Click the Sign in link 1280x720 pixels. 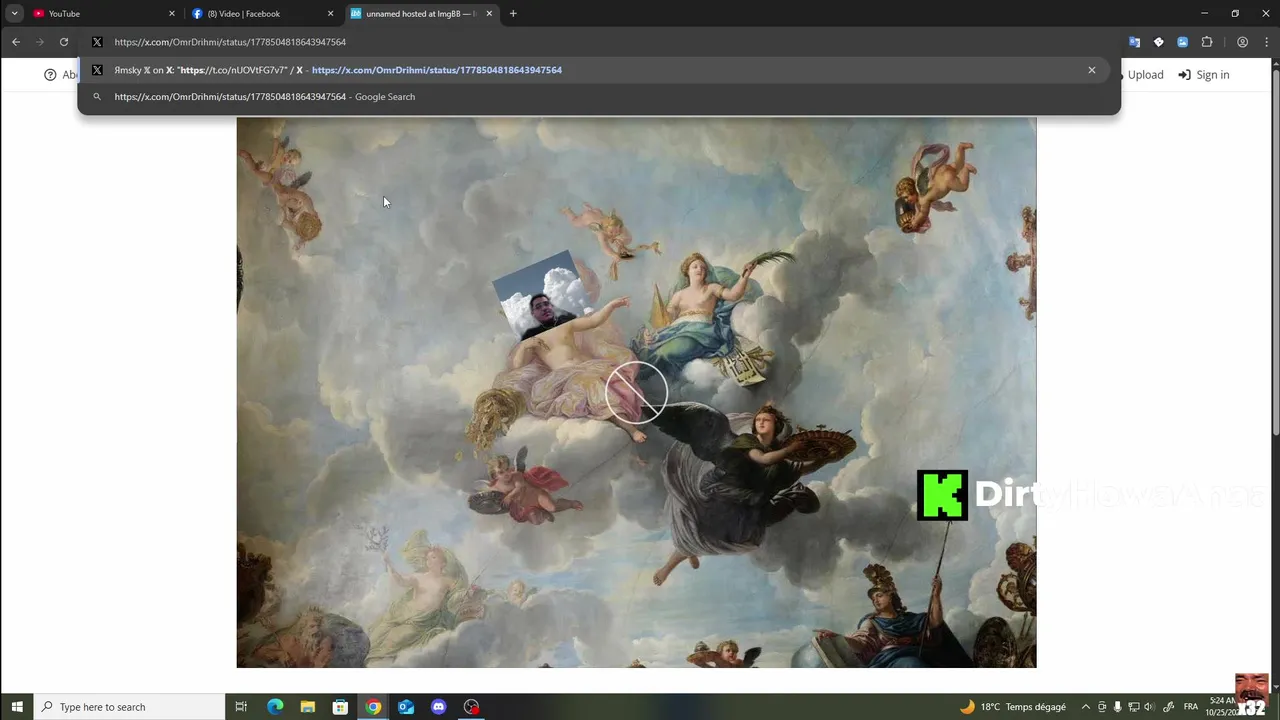coord(1212,75)
